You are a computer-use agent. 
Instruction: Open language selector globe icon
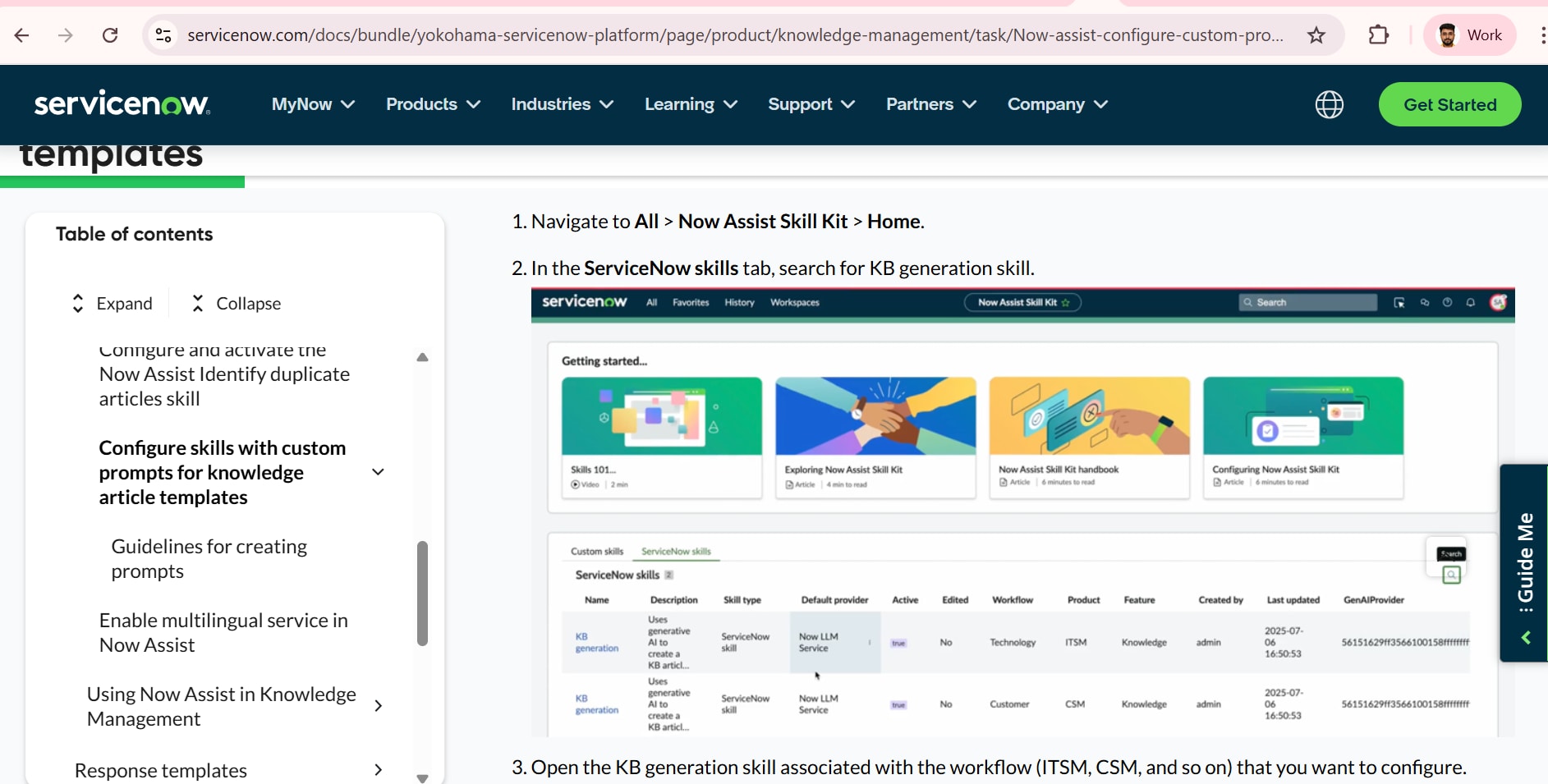point(1329,104)
